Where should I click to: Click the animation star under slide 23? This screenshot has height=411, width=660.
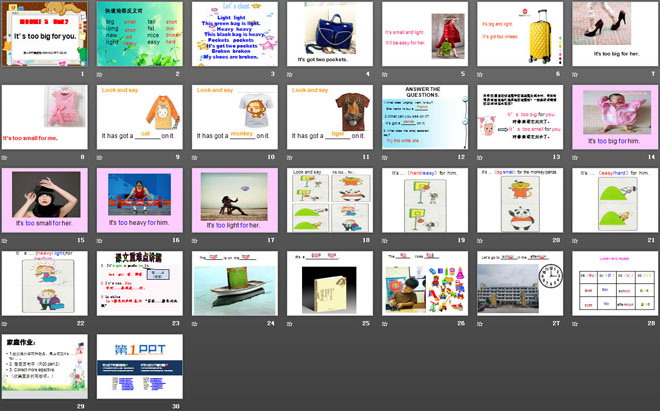click(101, 323)
